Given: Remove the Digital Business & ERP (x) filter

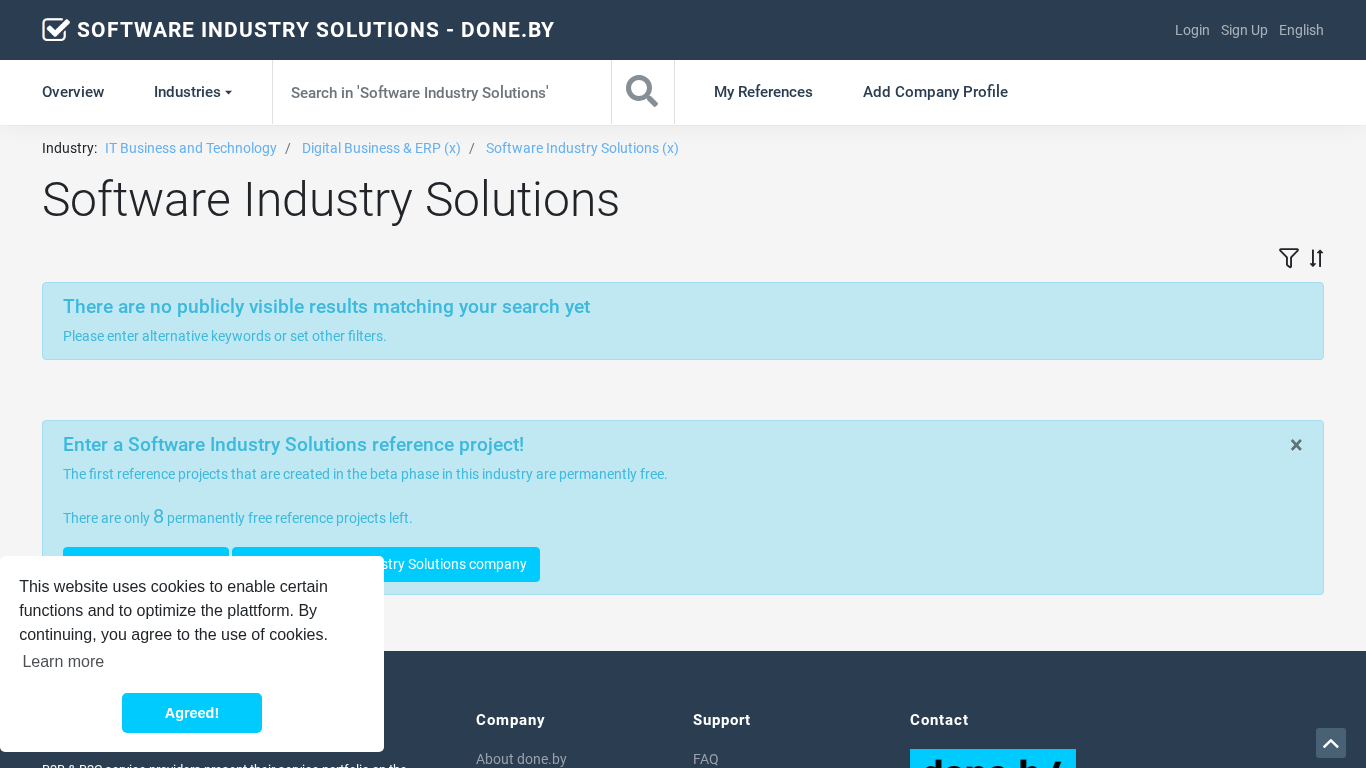Looking at the screenshot, I should click(x=381, y=148).
